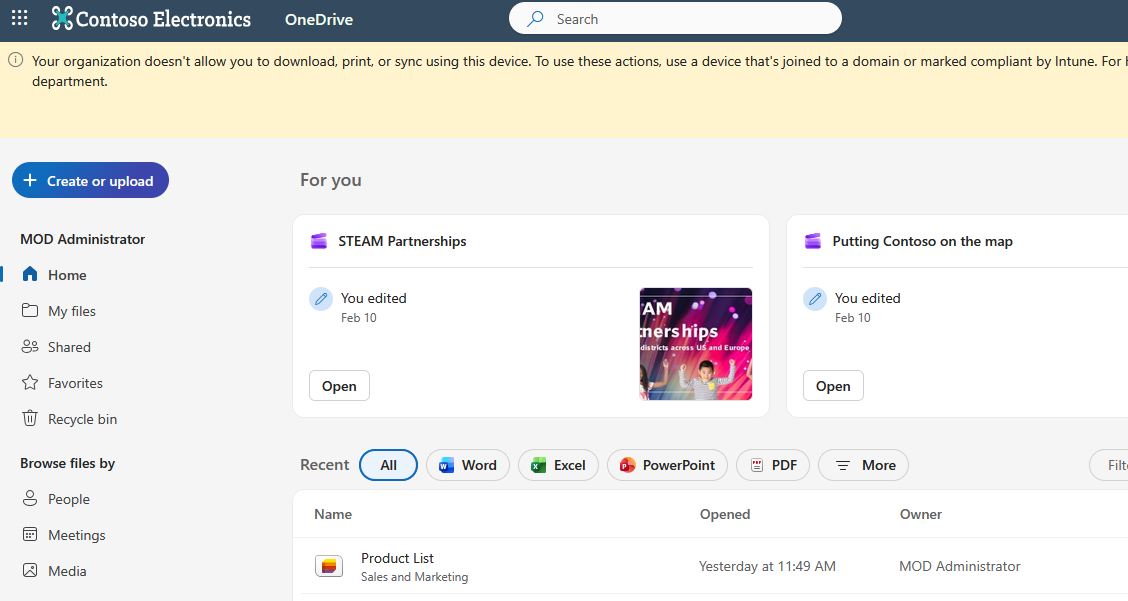This screenshot has width=1128, height=601.
Task: Expand the More filters dropdown
Action: coord(863,465)
